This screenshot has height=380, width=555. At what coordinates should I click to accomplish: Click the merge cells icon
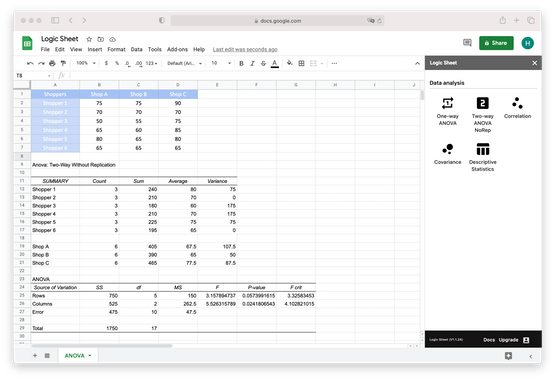313,63
